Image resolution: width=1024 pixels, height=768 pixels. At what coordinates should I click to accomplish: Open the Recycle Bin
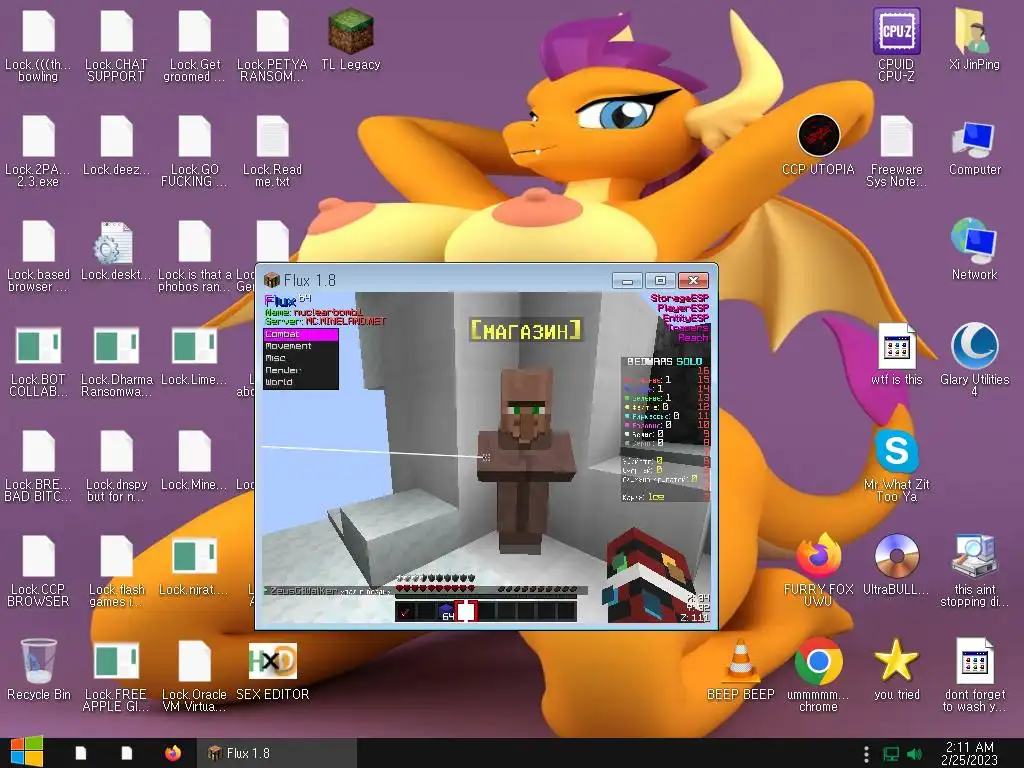pyautogui.click(x=39, y=661)
